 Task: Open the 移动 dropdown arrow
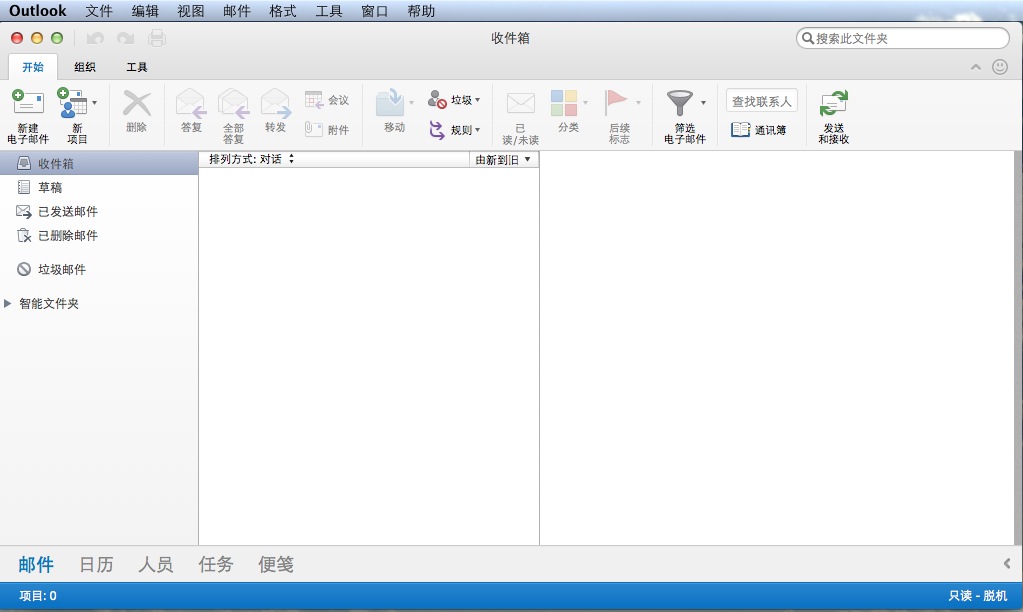(x=411, y=102)
